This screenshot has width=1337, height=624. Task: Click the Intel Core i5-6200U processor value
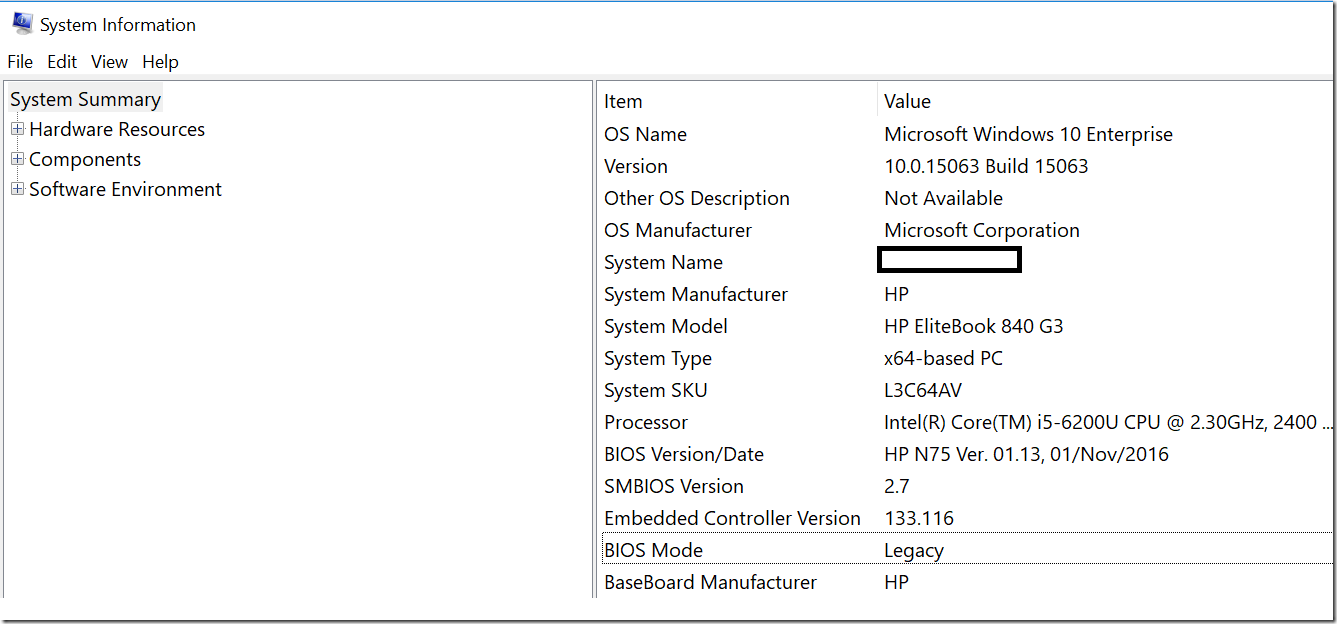tap(1108, 423)
